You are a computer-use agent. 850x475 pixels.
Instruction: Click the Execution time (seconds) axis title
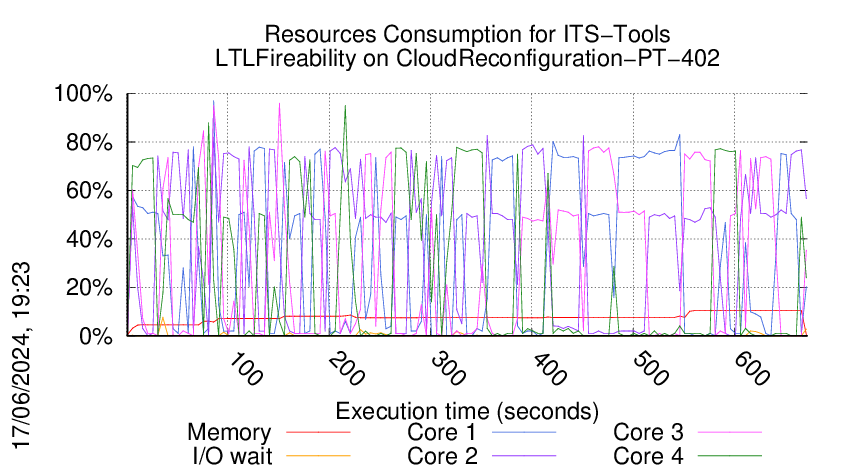[467, 411]
